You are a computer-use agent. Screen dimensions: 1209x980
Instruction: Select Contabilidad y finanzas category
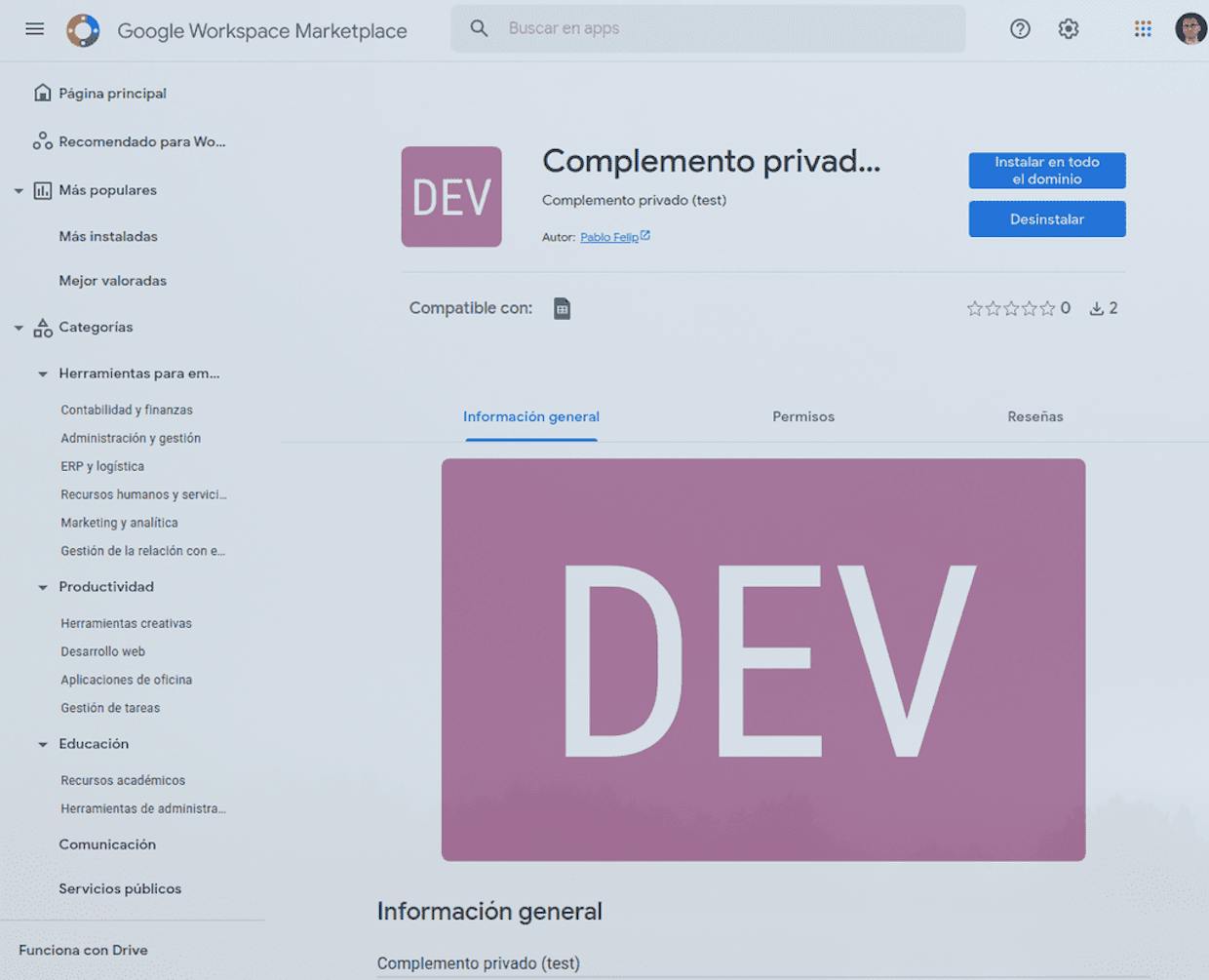[127, 411]
